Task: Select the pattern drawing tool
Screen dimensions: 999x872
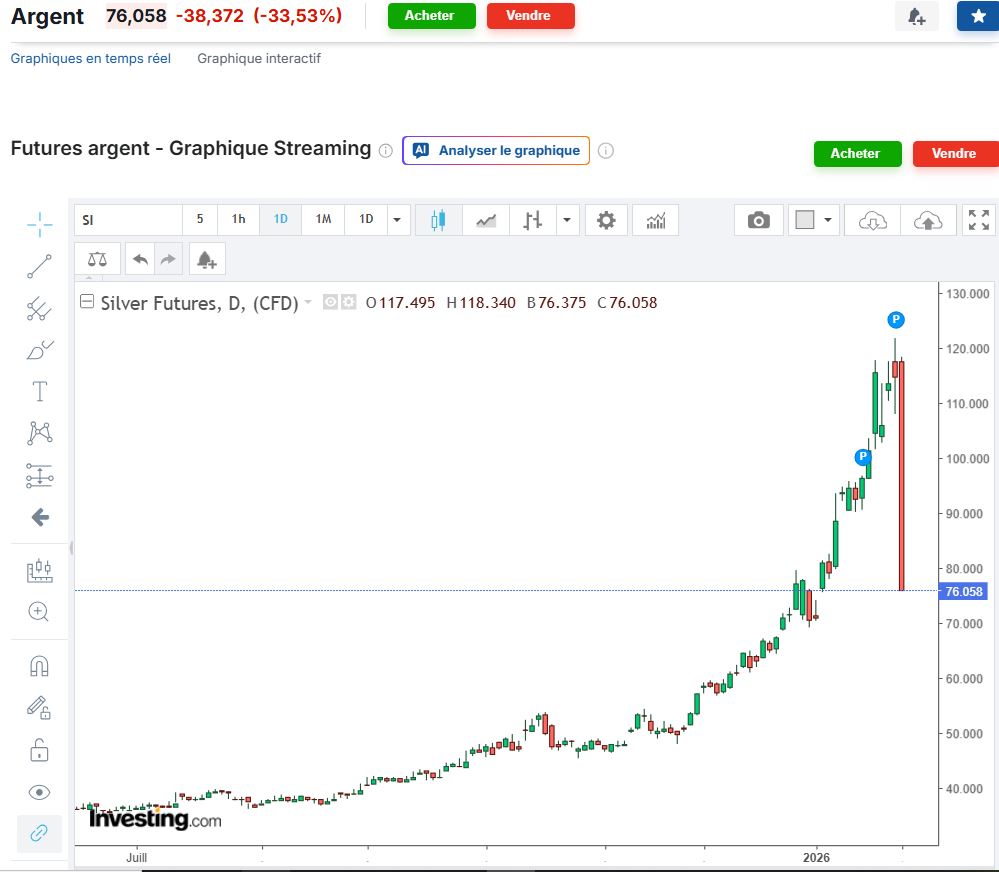Action: pyautogui.click(x=40, y=433)
